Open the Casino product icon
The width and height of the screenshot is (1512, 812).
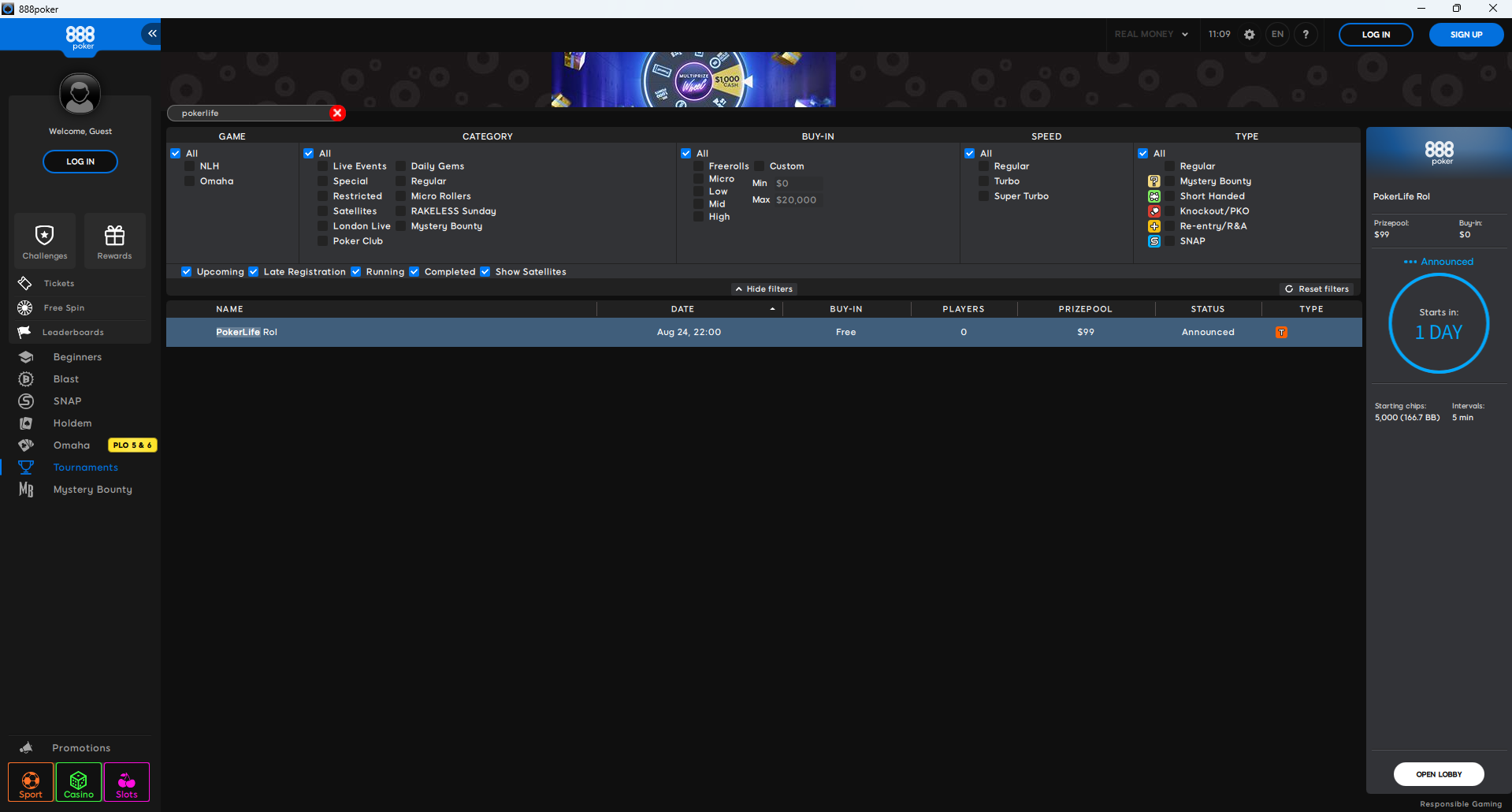79,783
